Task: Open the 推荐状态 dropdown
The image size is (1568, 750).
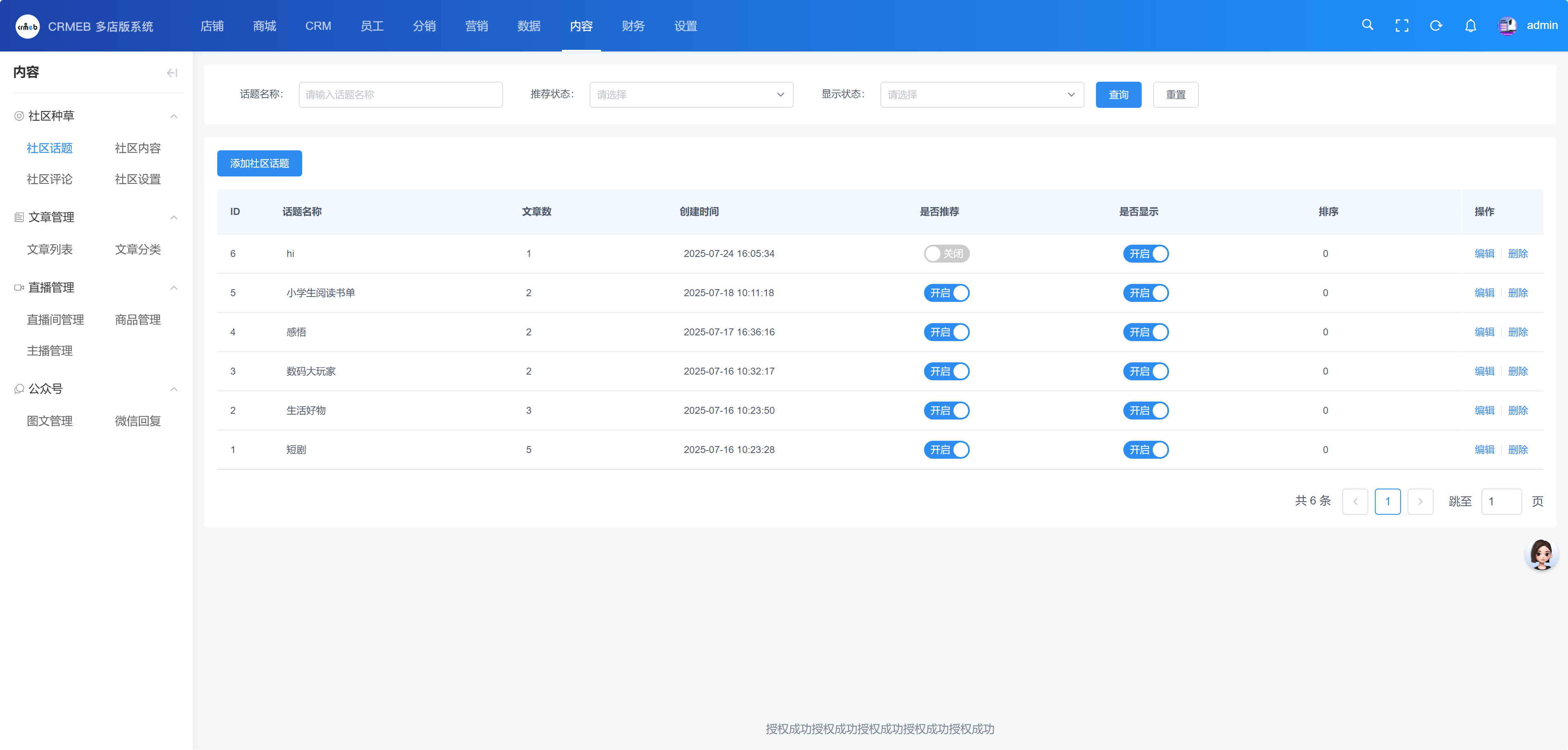Action: 691,95
